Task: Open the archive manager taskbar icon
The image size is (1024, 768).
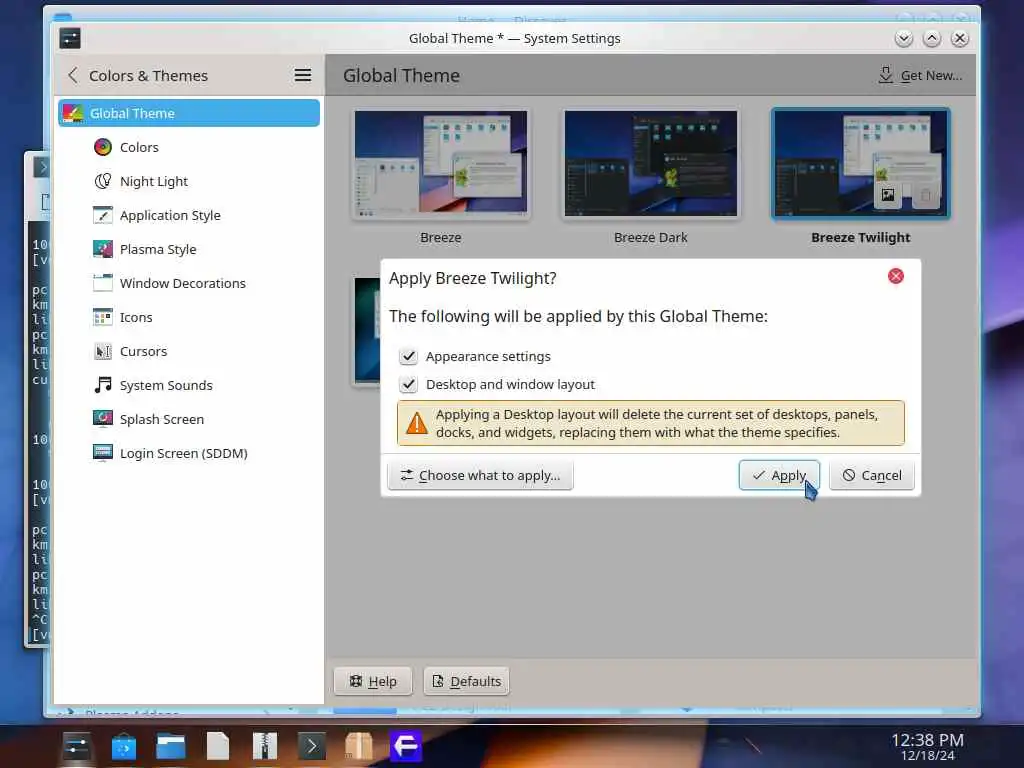Action: pyautogui.click(x=265, y=746)
